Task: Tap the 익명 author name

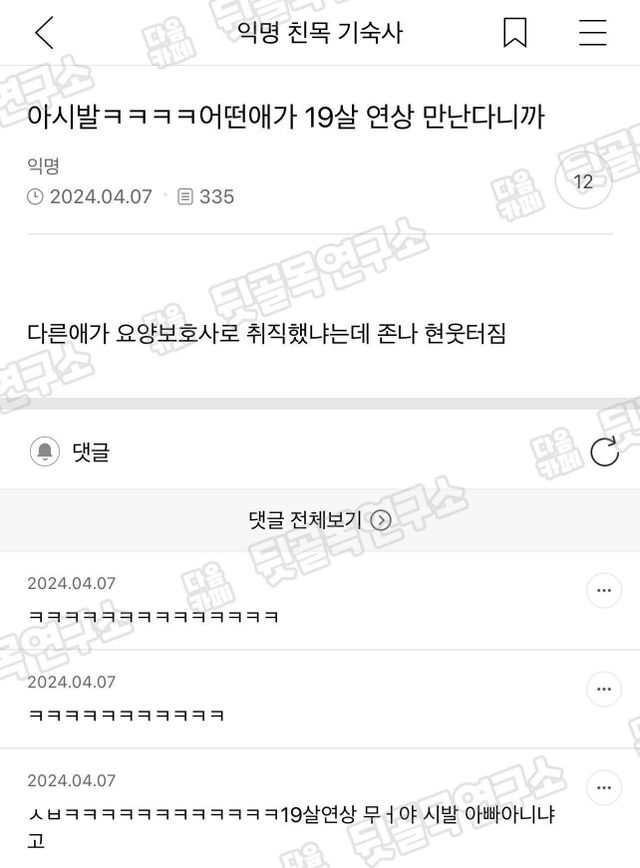Action: 43,166
